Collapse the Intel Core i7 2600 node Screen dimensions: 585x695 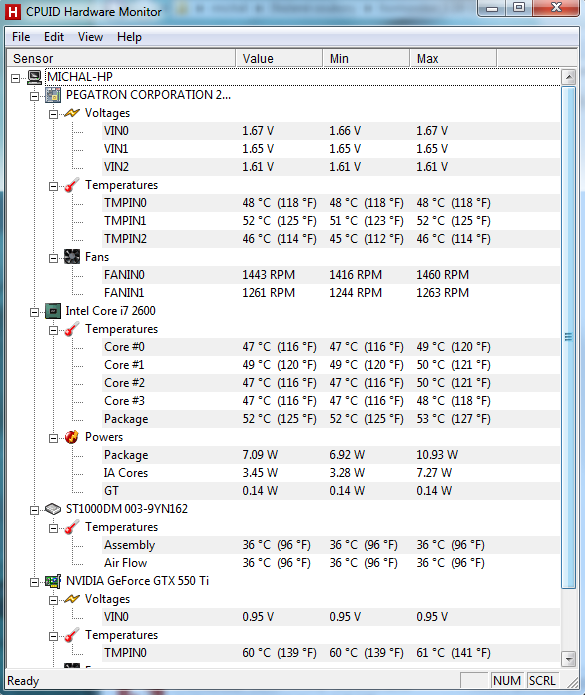(34, 312)
